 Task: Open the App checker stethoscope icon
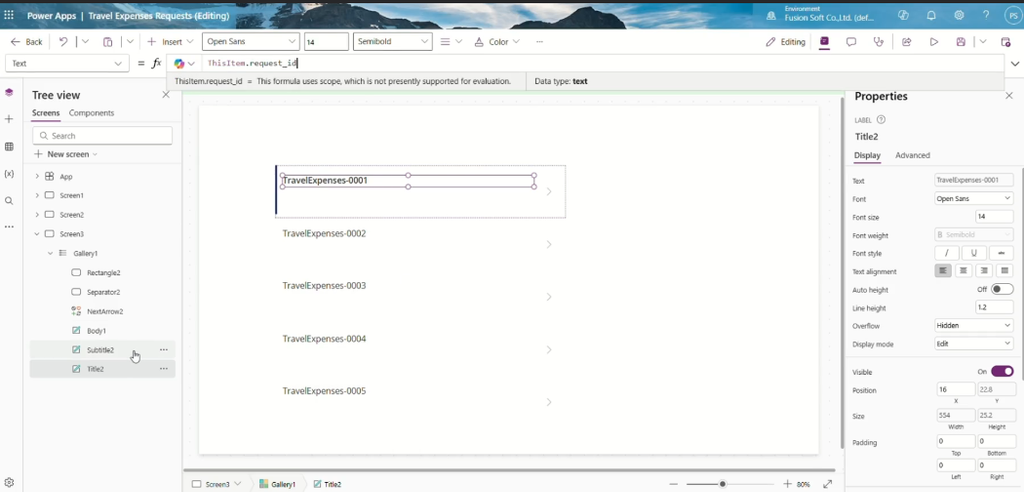(x=878, y=42)
